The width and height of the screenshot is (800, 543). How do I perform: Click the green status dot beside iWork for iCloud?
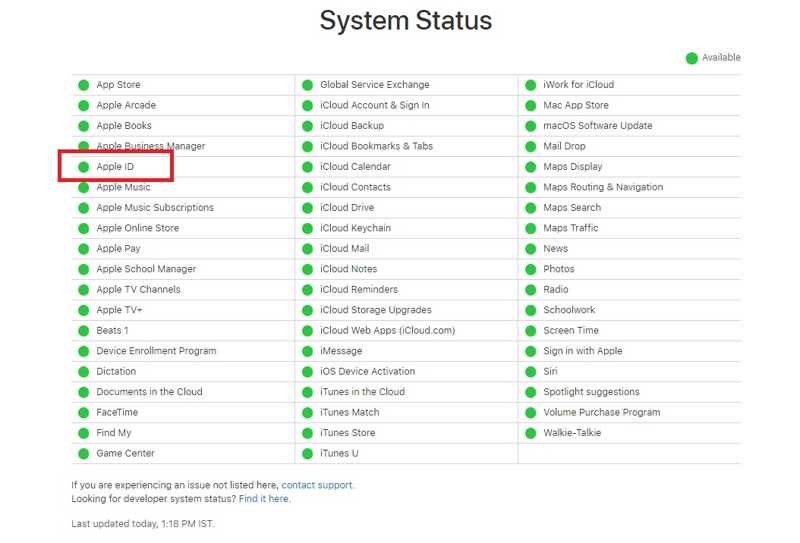click(531, 85)
